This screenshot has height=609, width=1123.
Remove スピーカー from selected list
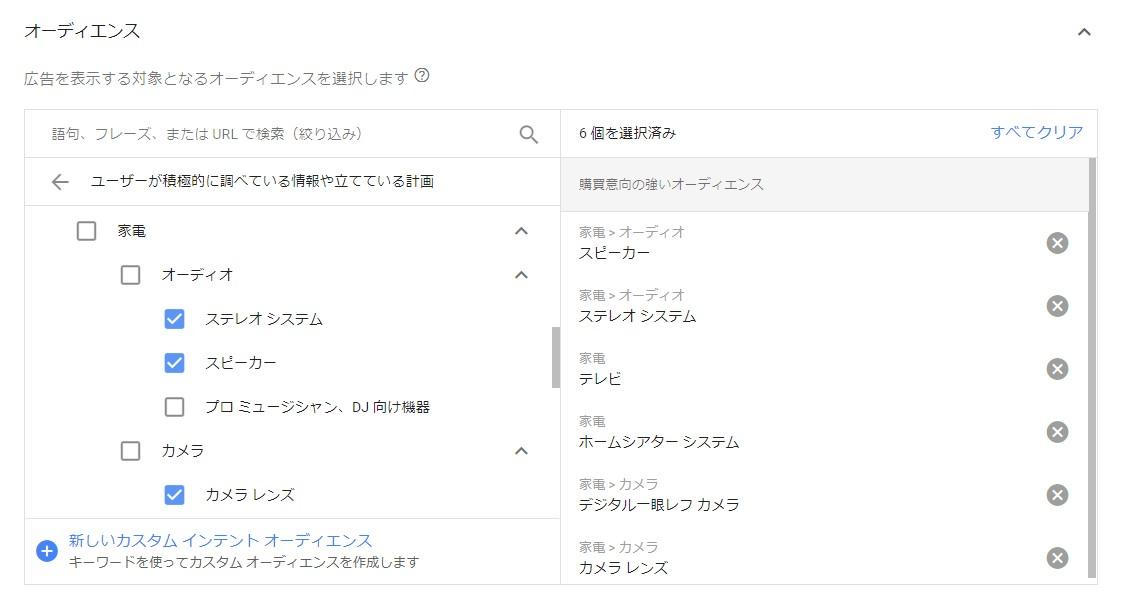1057,243
